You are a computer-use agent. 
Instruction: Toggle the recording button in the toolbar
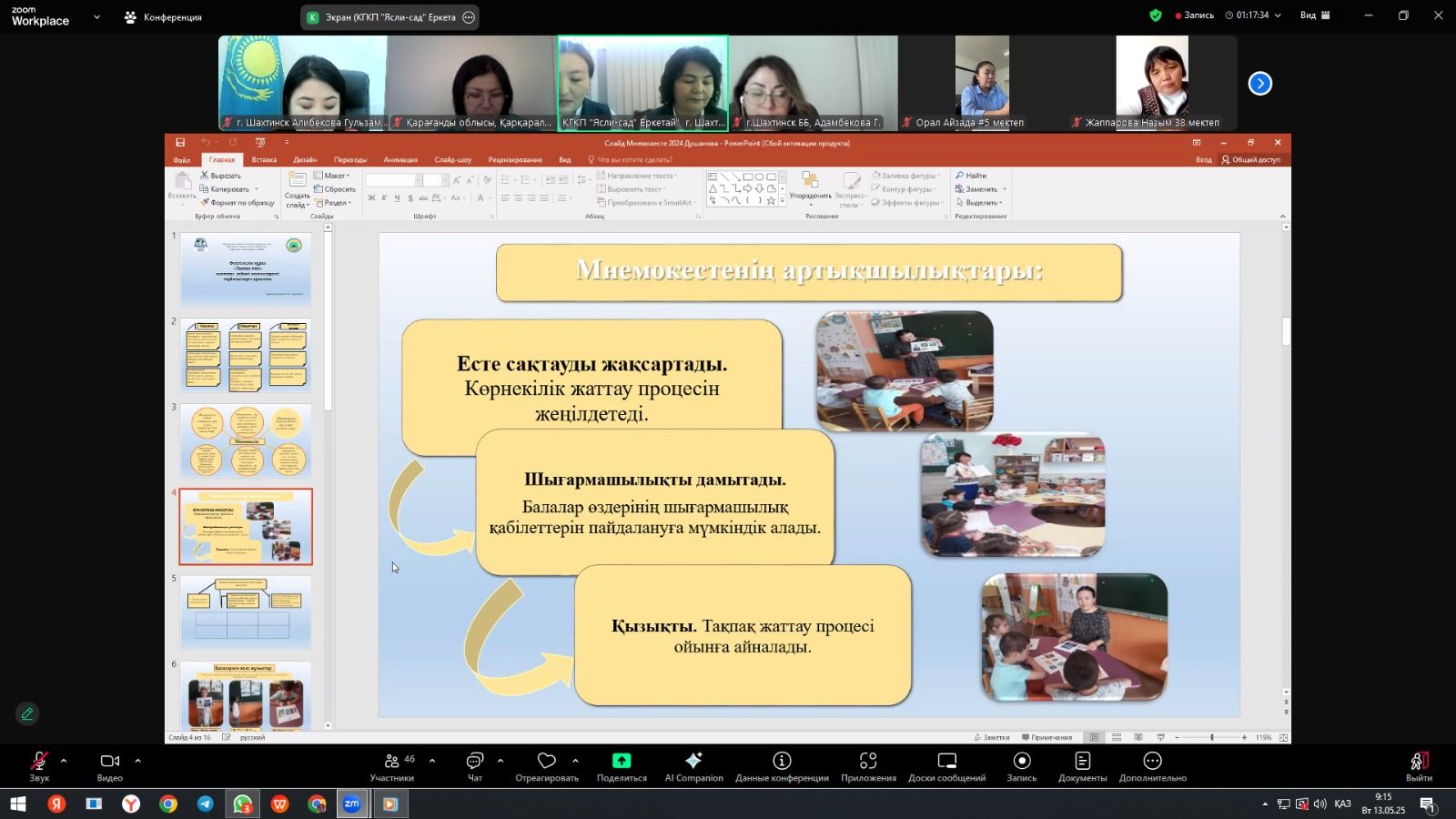point(1022,765)
